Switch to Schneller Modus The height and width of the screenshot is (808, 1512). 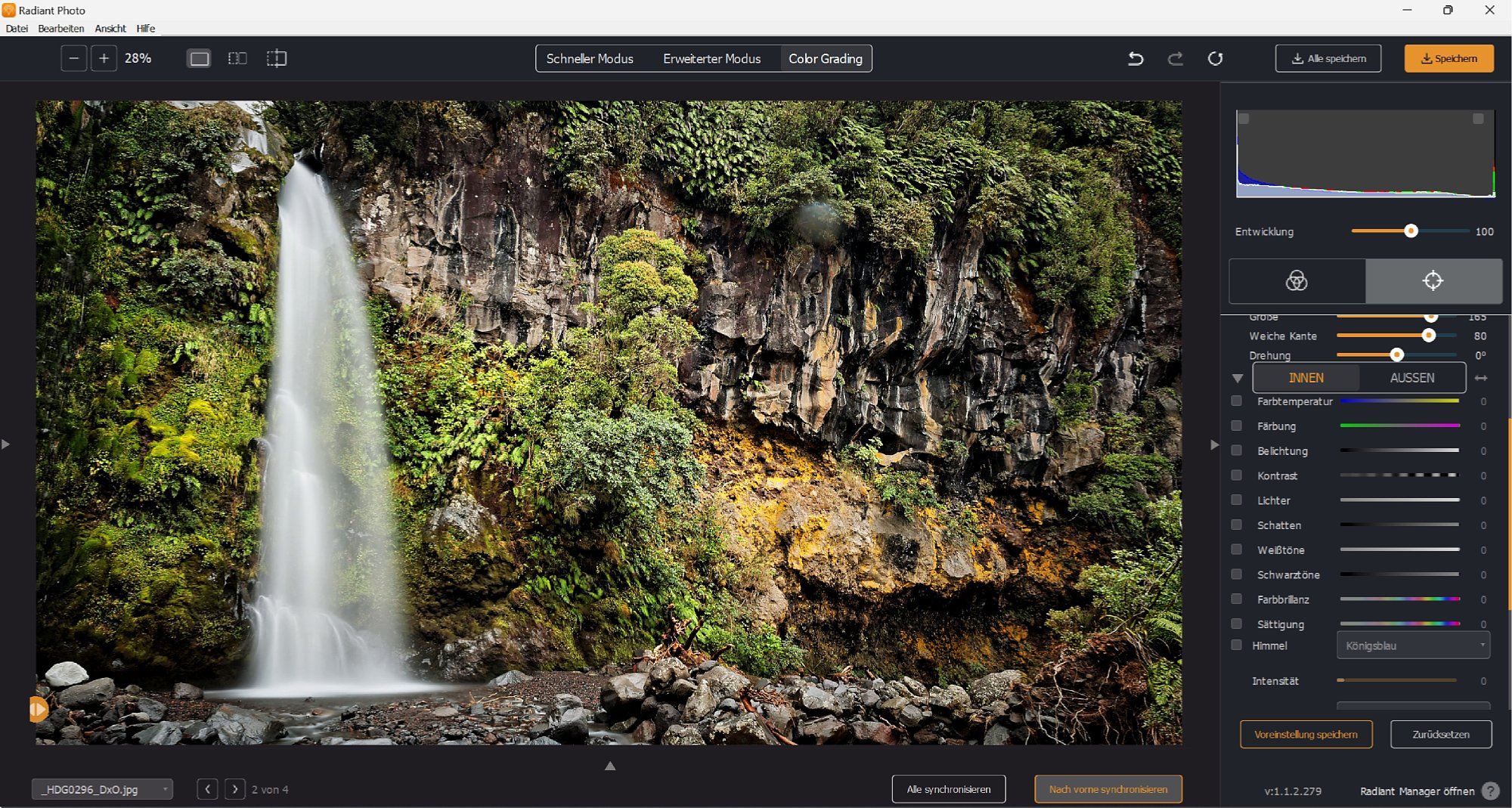pos(590,58)
